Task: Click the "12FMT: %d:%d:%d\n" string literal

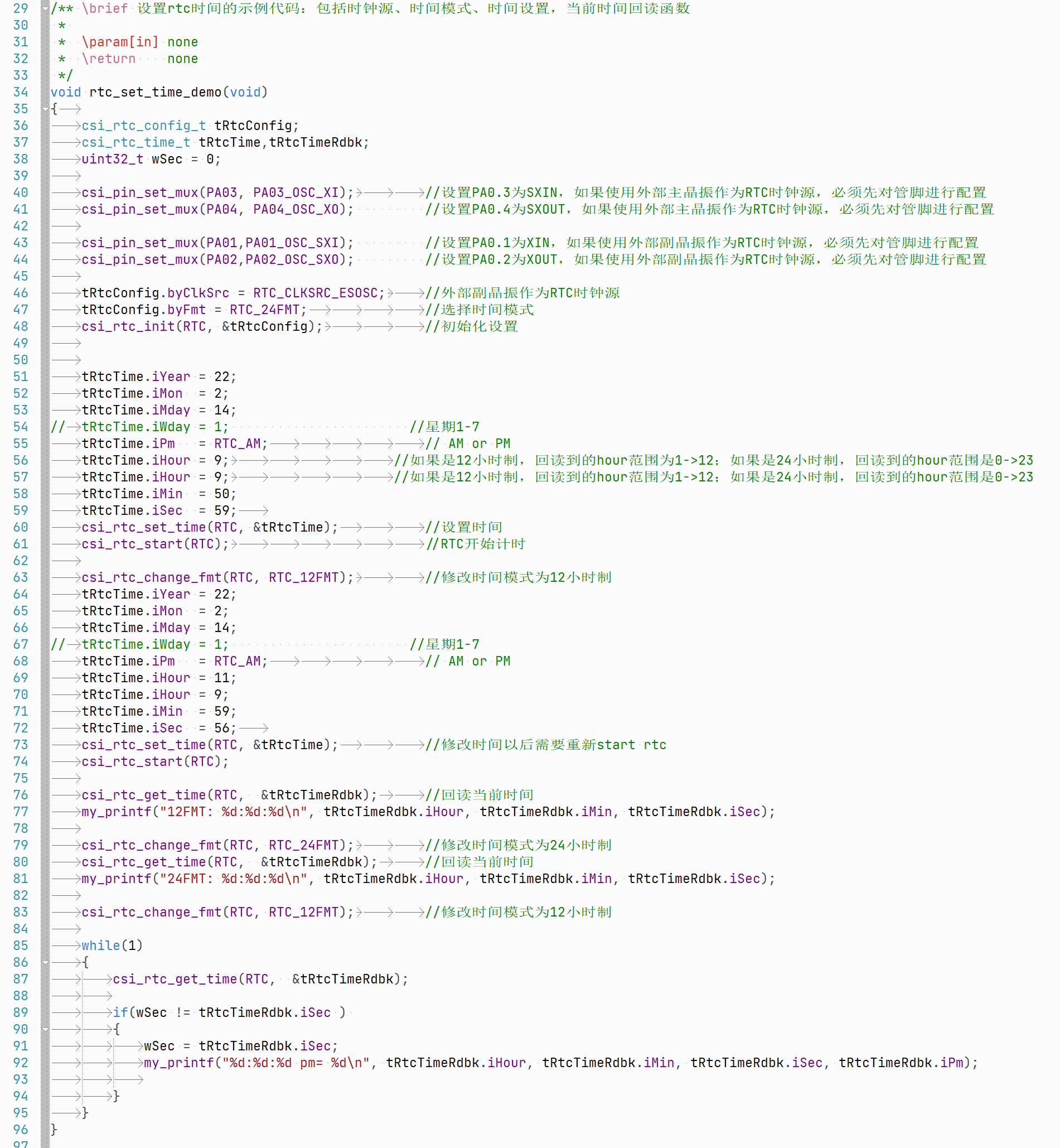Action: pos(234,812)
